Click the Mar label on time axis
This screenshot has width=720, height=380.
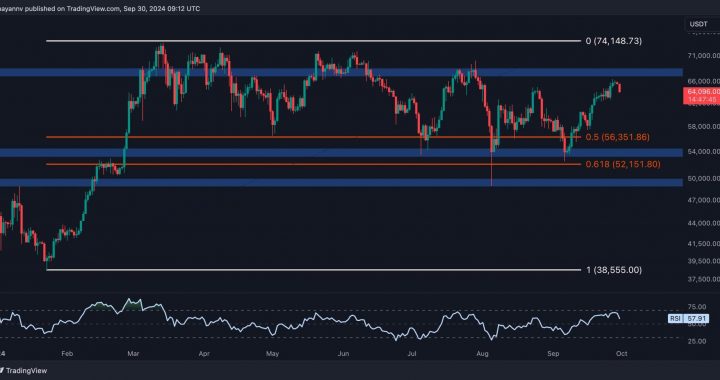click(x=134, y=354)
